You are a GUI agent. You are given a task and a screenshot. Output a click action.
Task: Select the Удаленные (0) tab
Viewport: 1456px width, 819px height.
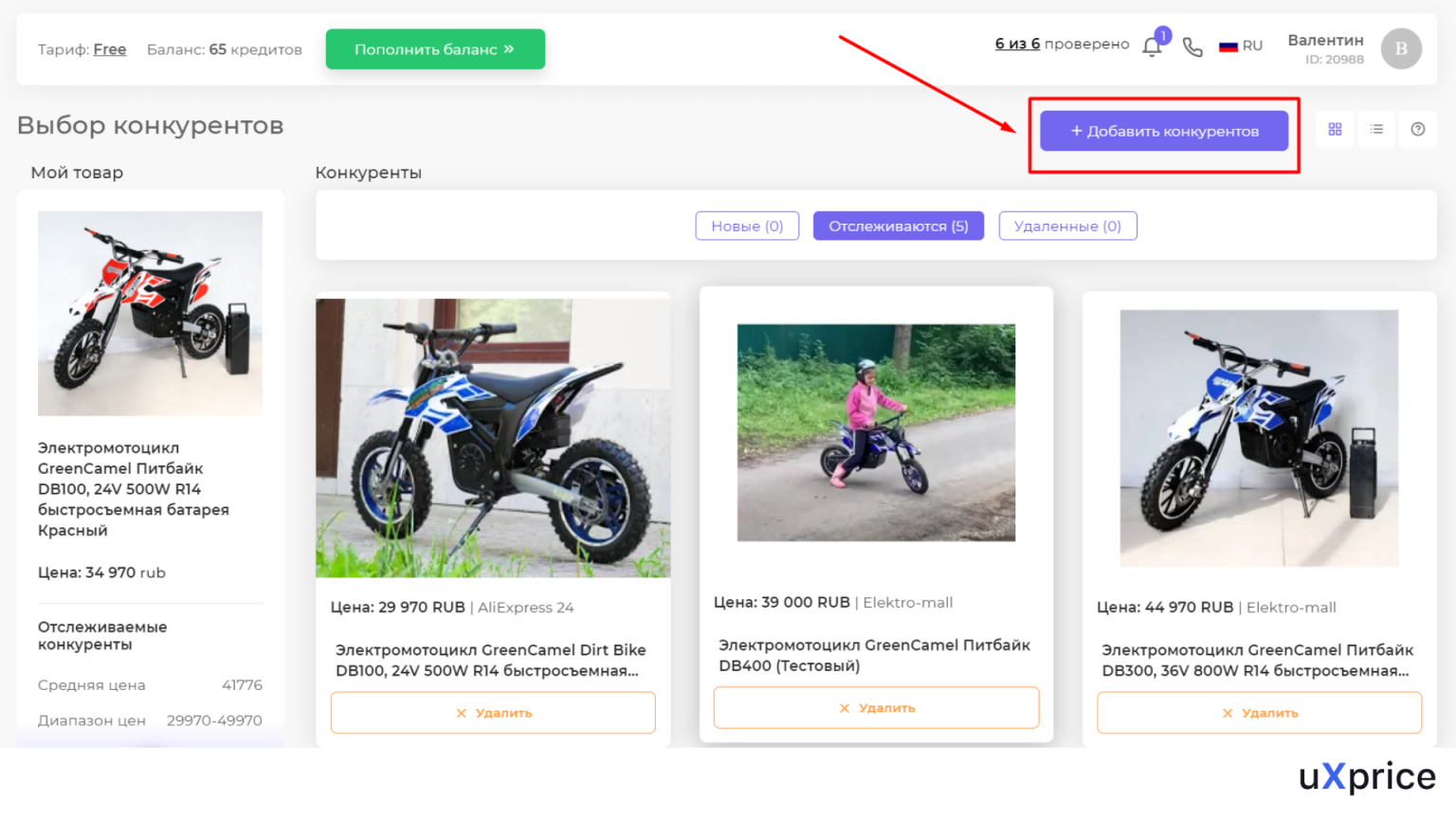(1067, 226)
